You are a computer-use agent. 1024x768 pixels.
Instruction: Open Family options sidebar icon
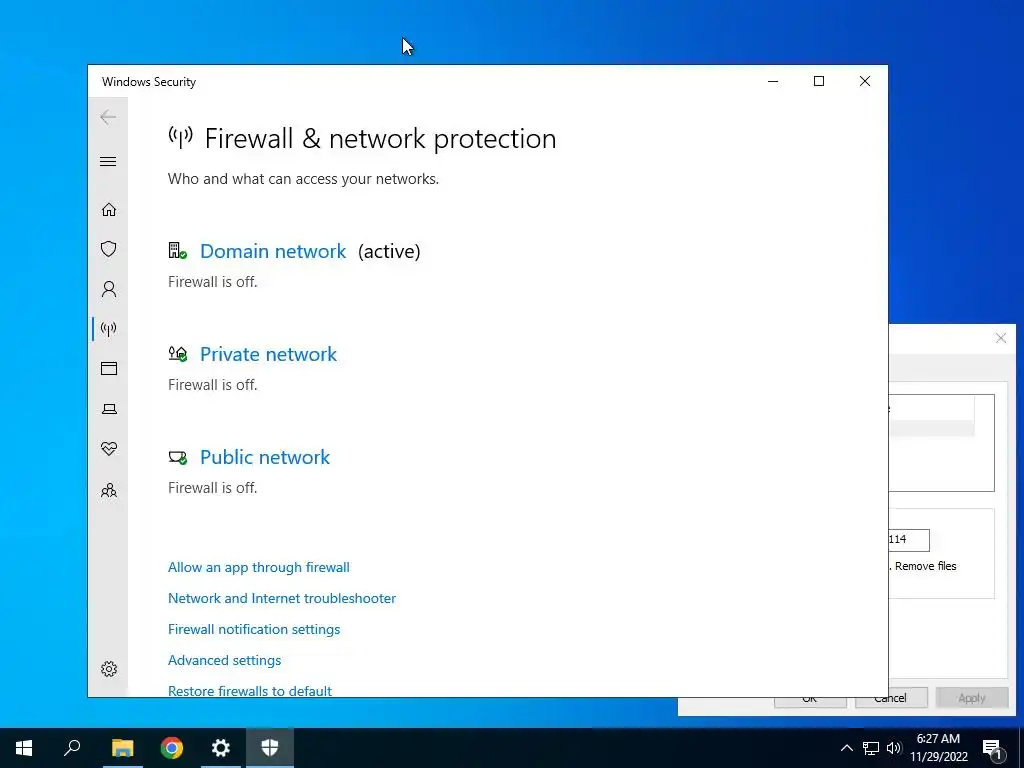coord(108,490)
